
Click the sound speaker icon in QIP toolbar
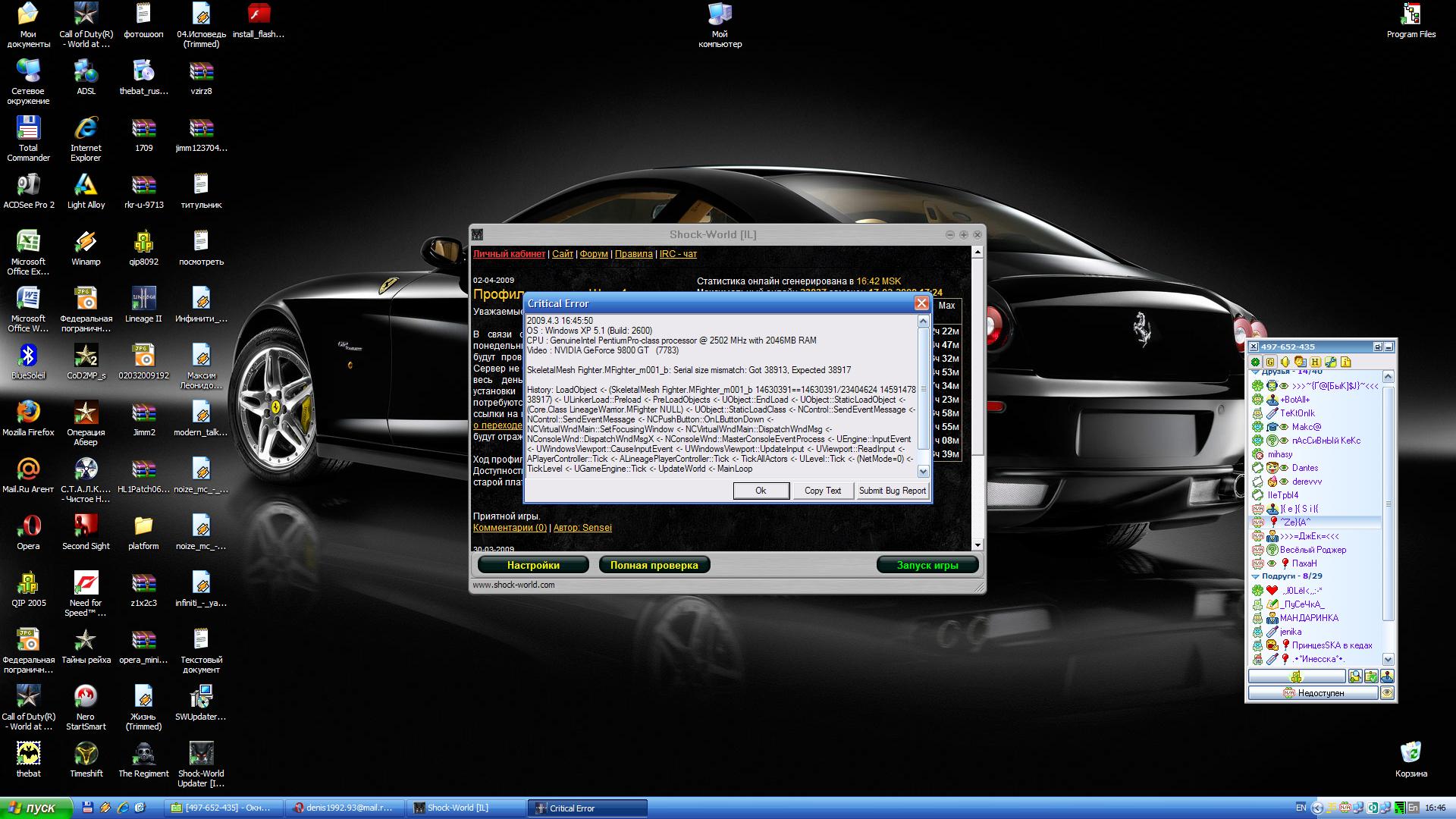pos(1285,362)
